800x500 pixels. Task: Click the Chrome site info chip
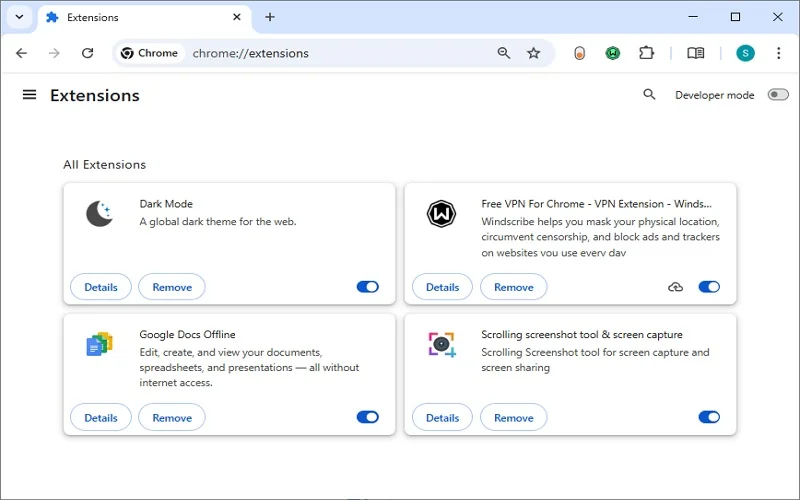[149, 53]
